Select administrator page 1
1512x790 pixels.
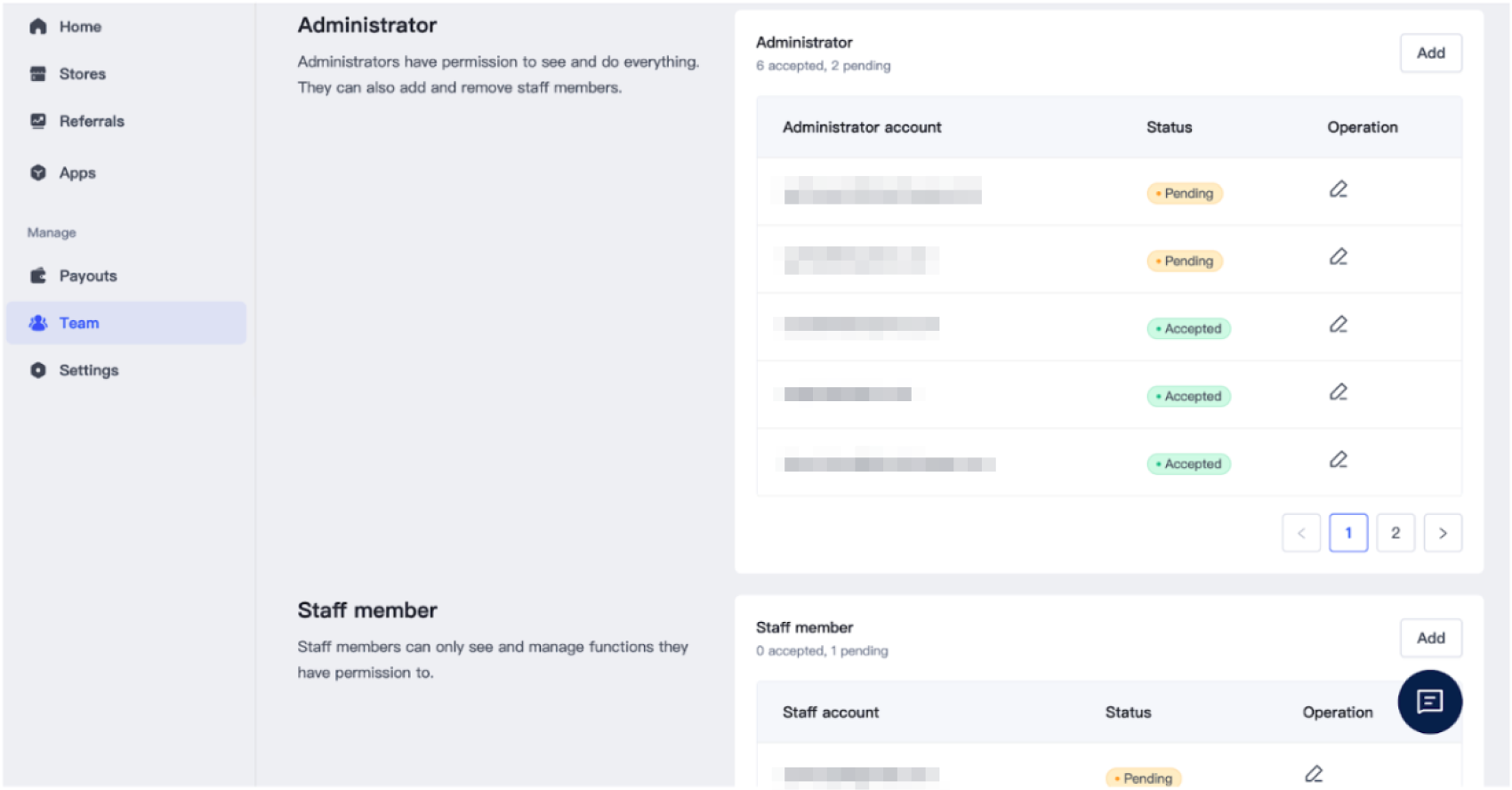(x=1347, y=533)
